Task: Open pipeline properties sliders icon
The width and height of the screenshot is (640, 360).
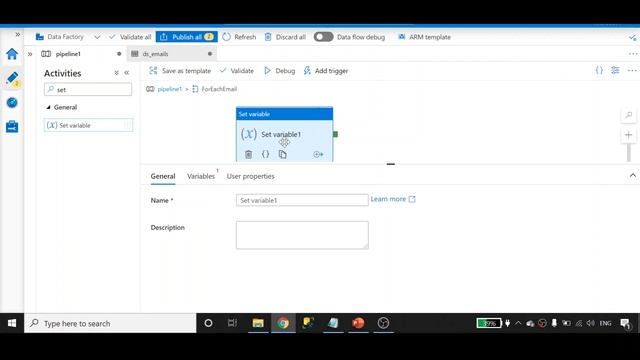Action: (615, 70)
